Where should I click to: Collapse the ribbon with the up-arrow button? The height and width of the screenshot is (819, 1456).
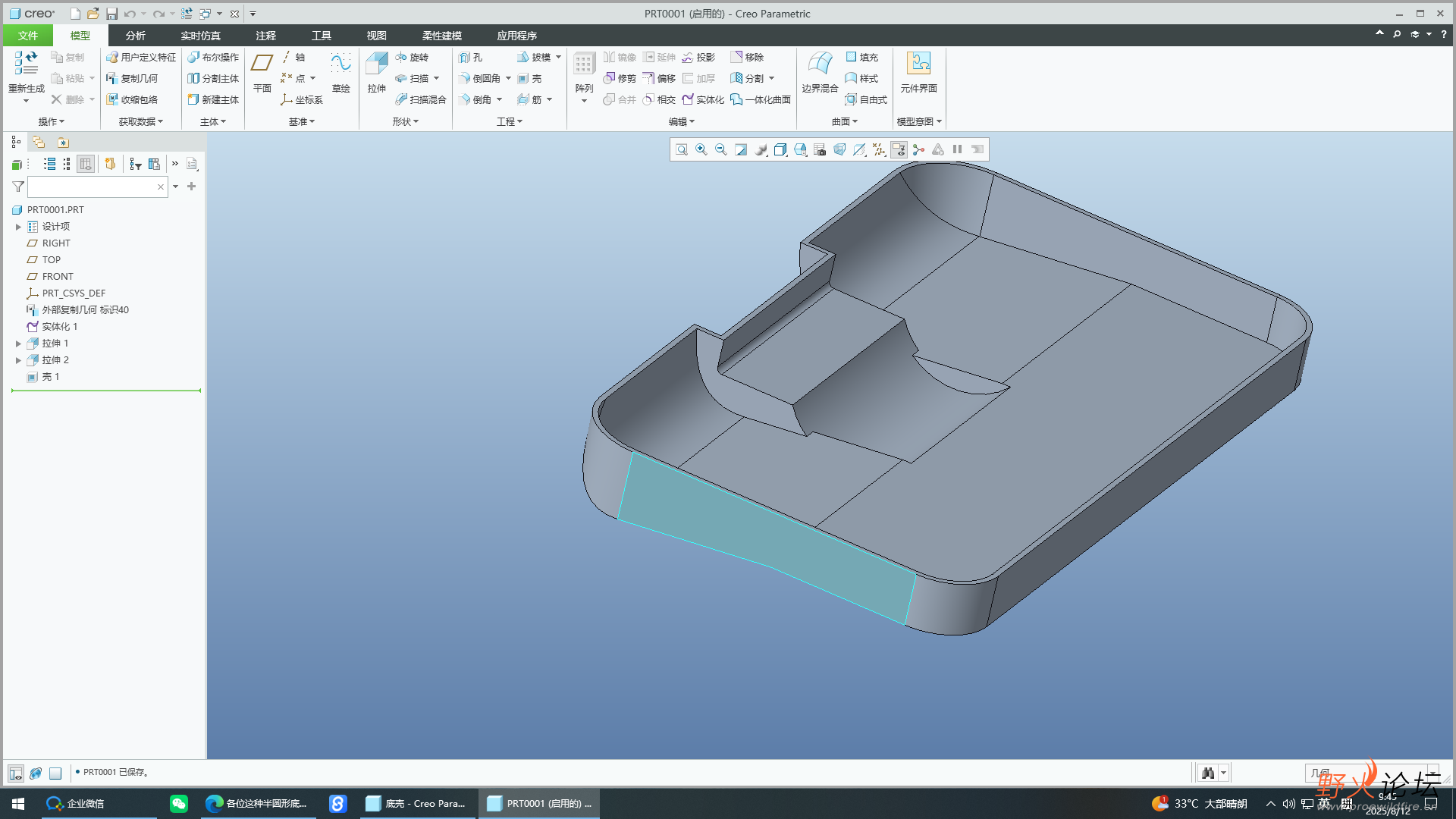click(x=1379, y=34)
